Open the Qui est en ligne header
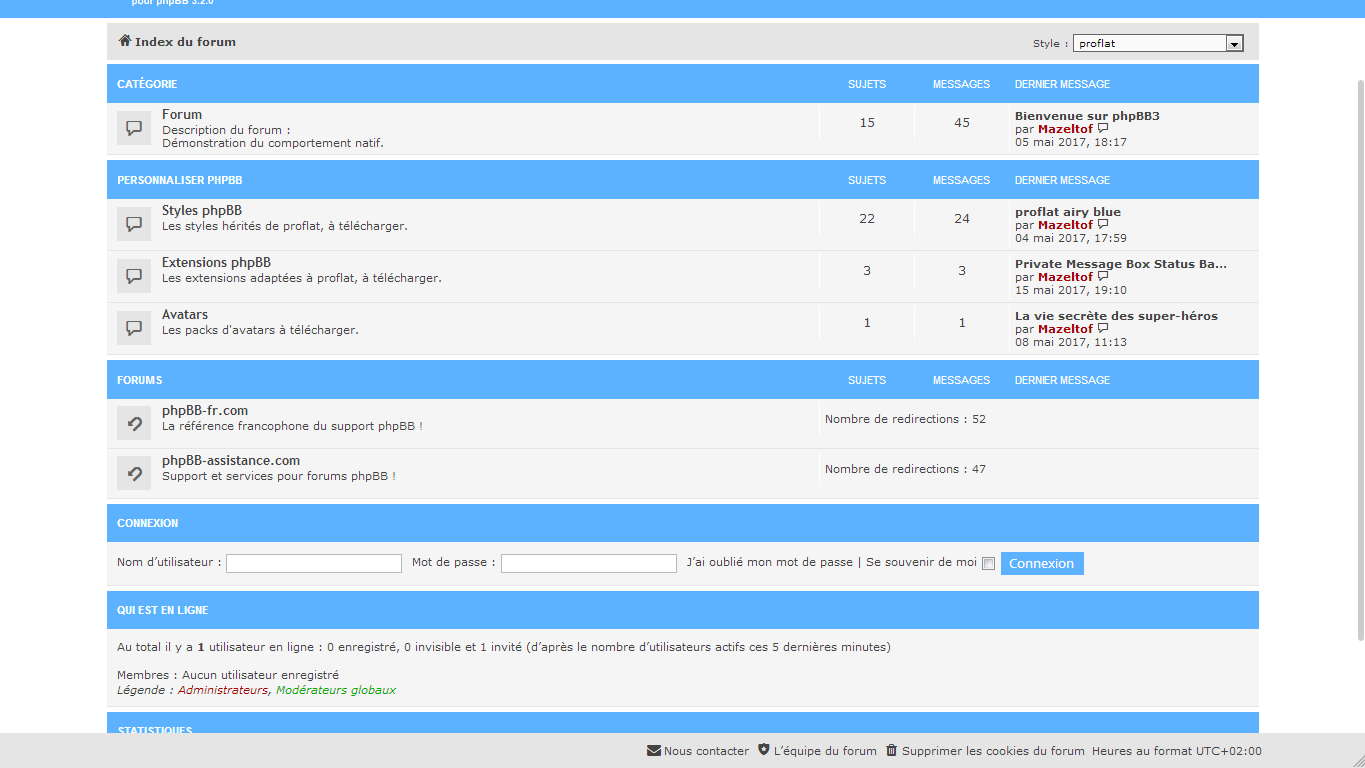1365x768 pixels. 163,610
